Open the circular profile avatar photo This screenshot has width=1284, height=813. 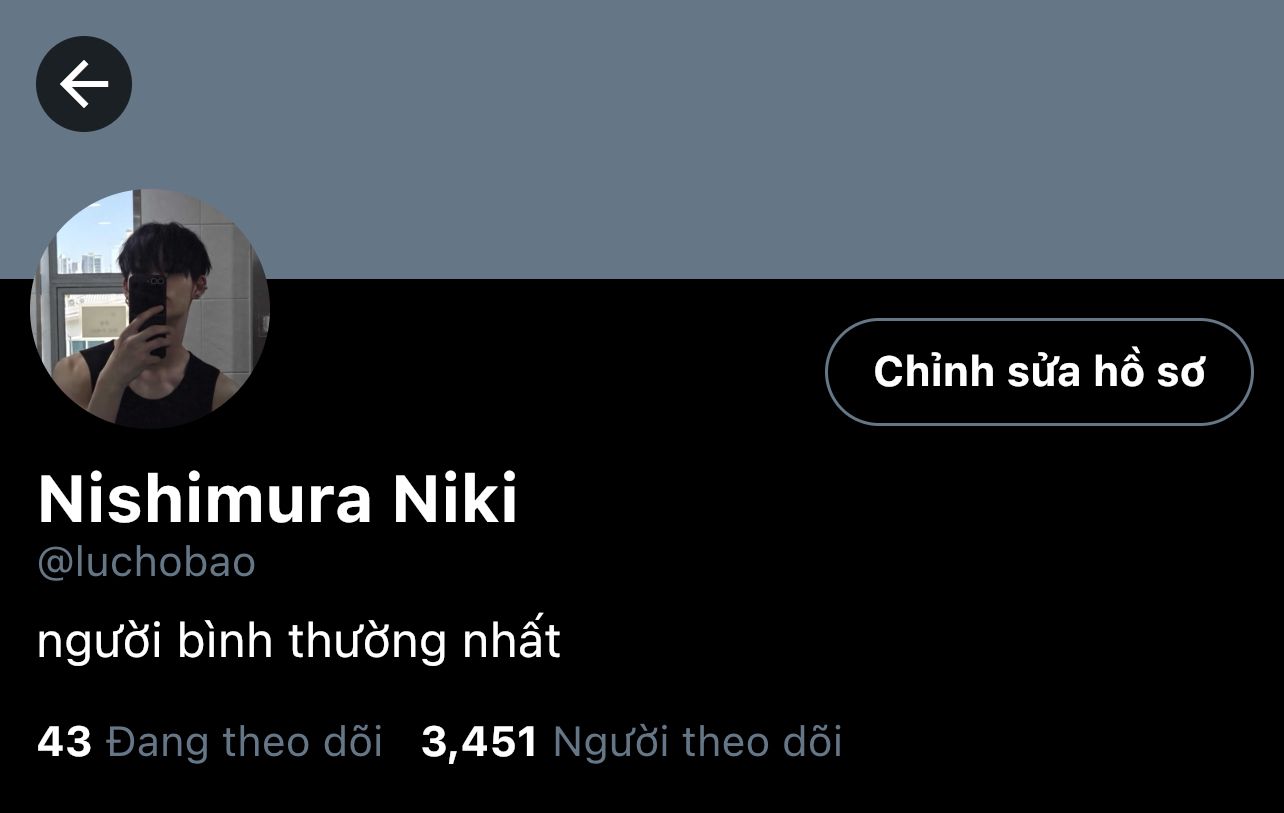[150, 308]
